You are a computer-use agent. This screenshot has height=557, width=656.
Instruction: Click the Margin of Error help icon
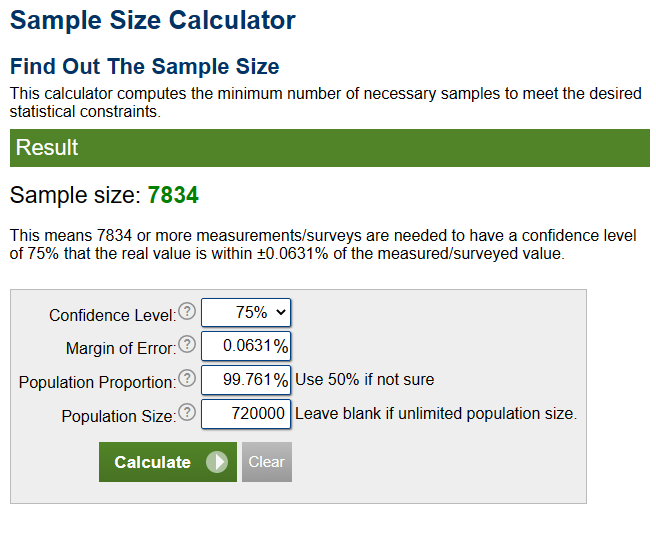point(187,346)
